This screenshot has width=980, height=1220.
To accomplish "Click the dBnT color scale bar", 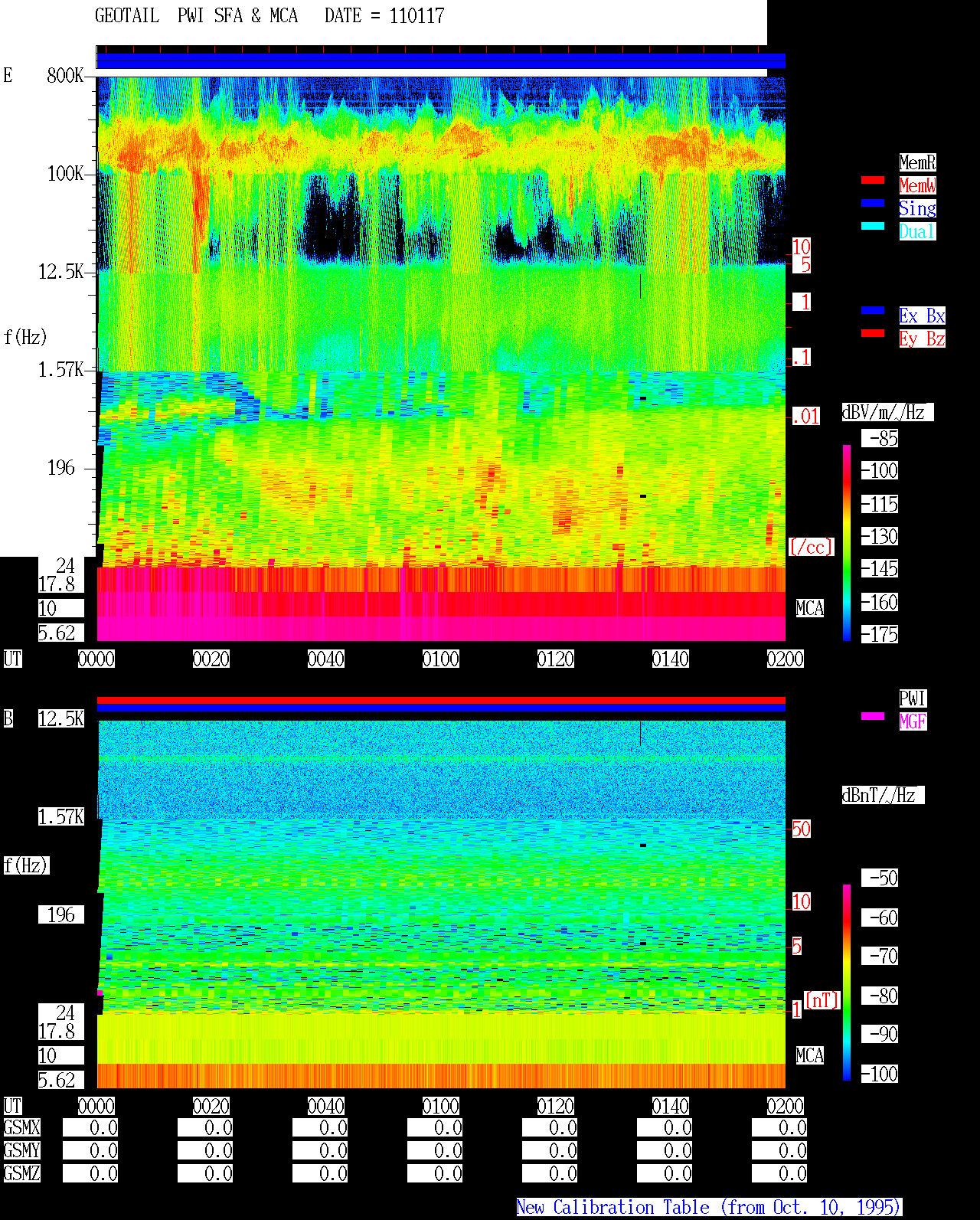I will point(847,983).
